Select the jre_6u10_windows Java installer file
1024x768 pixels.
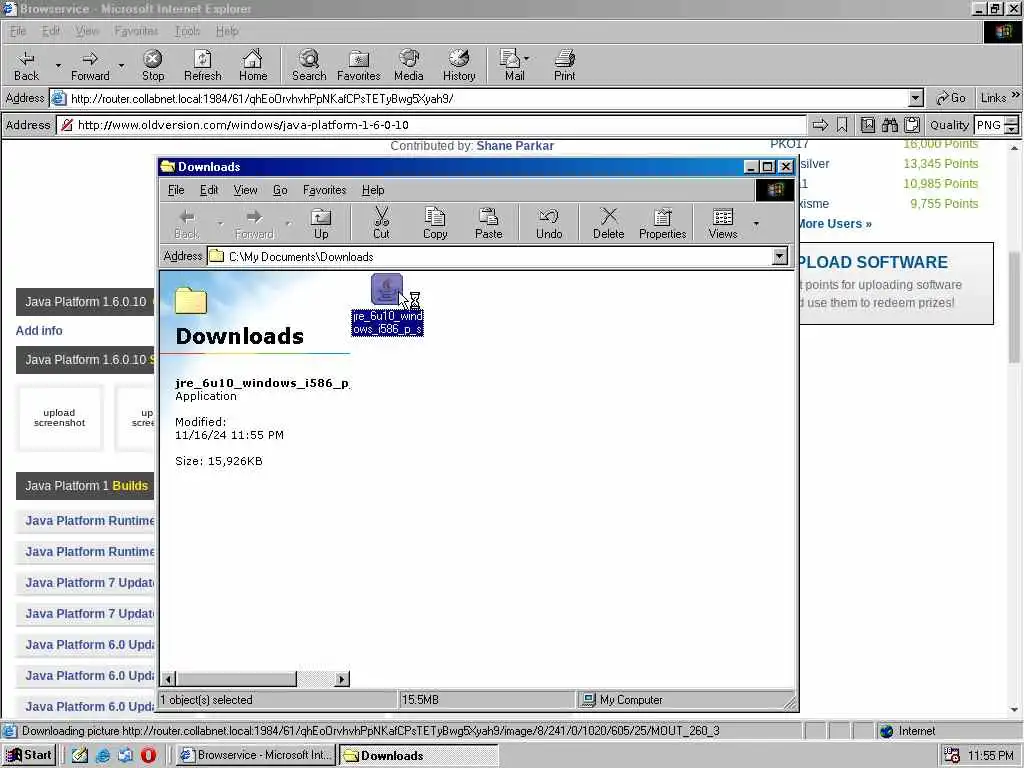tap(387, 304)
